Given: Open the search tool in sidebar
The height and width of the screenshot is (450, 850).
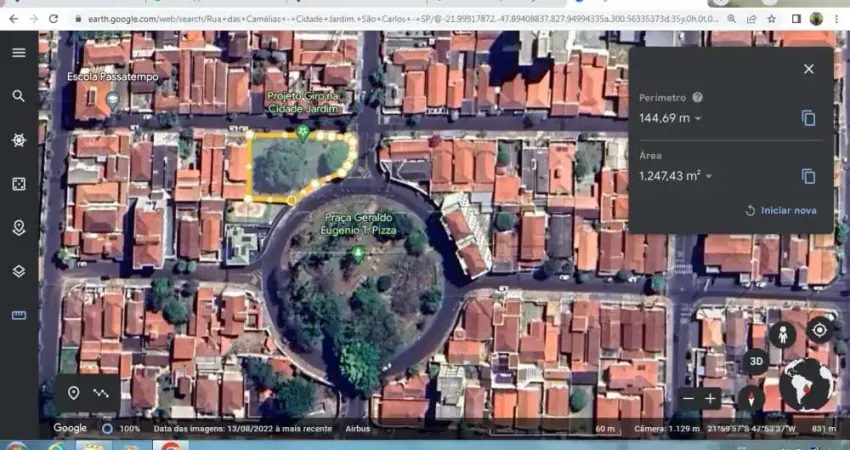Looking at the screenshot, I should 19,96.
